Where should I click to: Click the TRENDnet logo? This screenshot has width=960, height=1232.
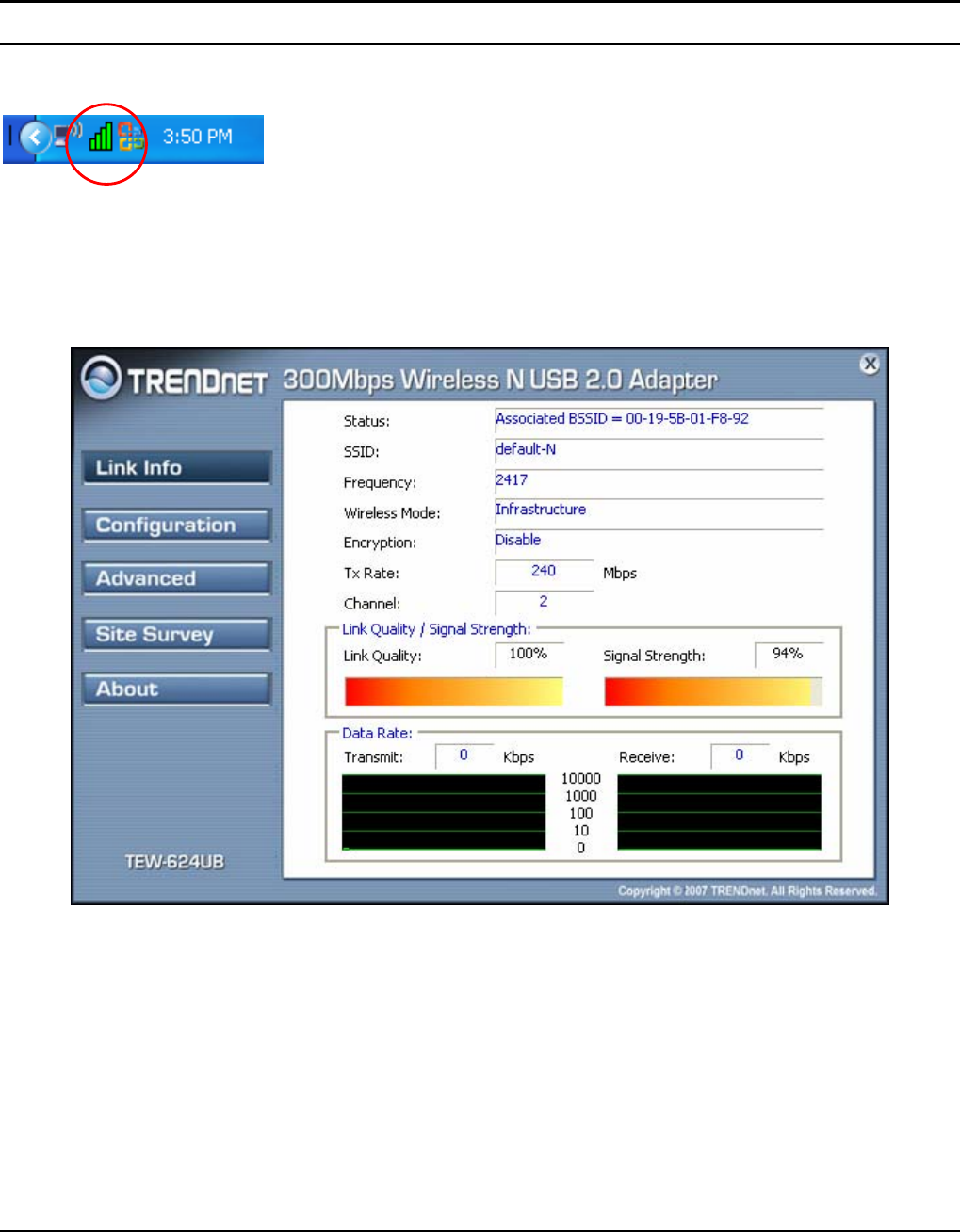174,380
